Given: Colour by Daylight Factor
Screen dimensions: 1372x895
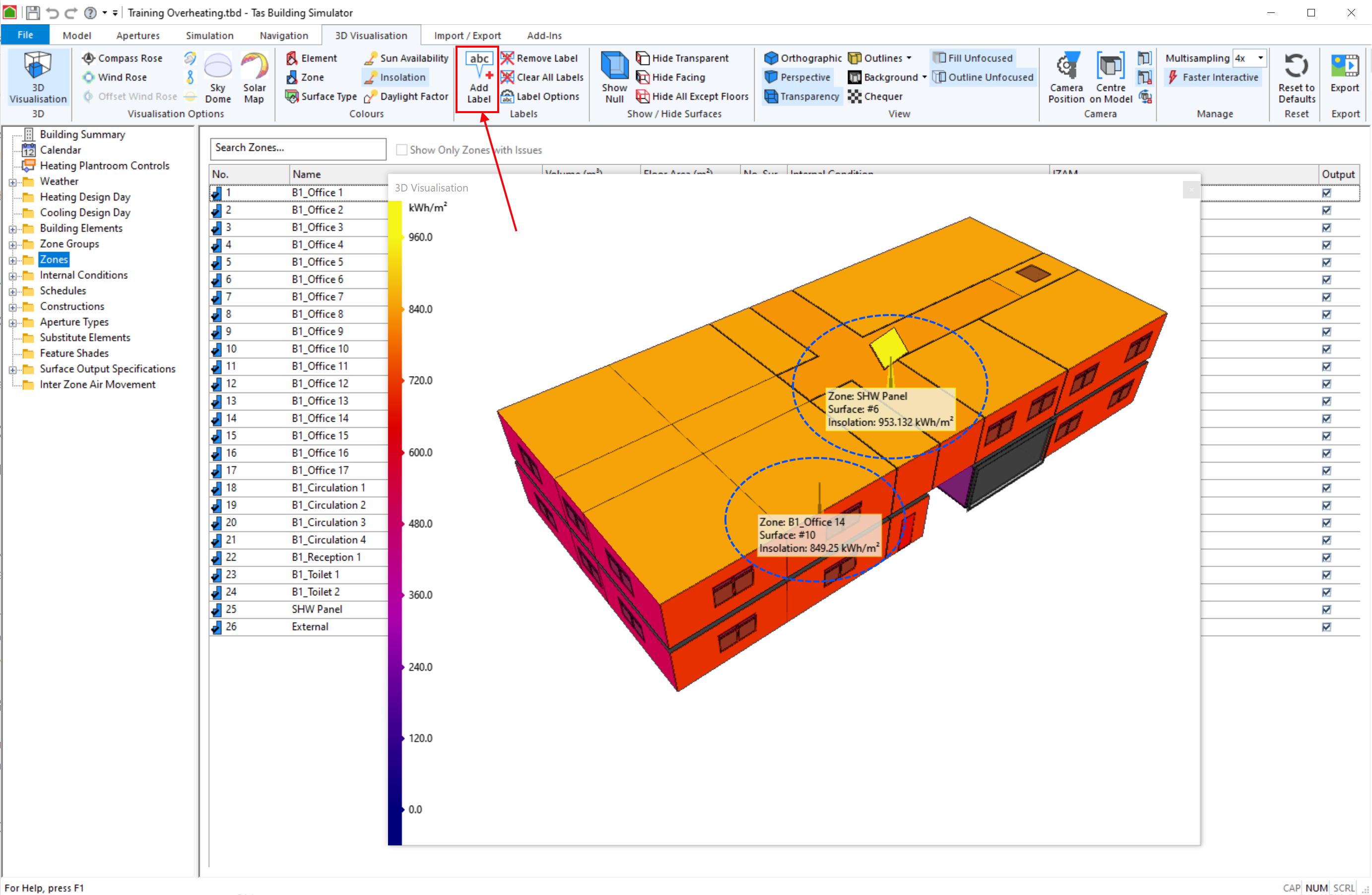Looking at the screenshot, I should click(406, 96).
